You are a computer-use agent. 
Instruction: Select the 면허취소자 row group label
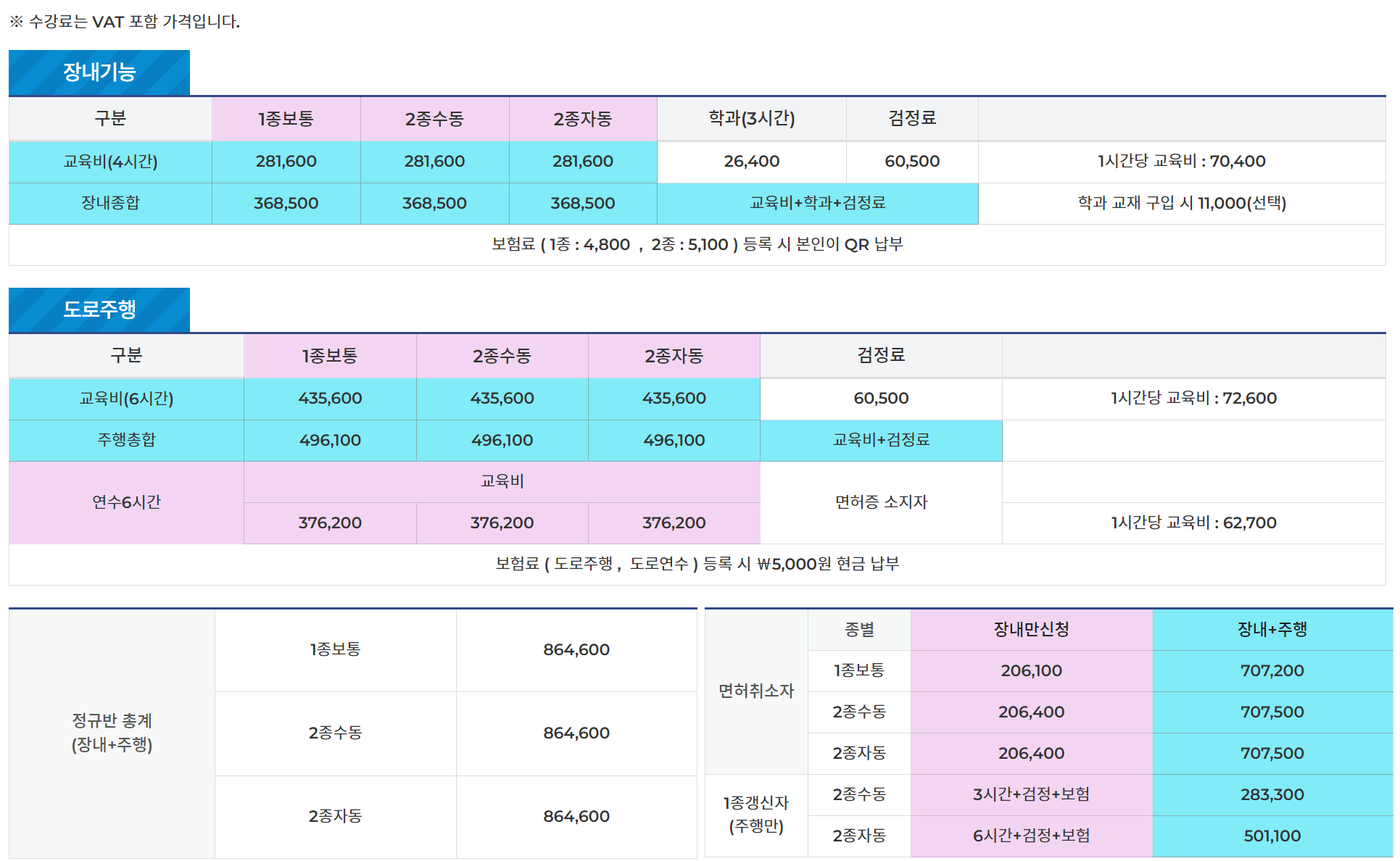tap(755, 692)
